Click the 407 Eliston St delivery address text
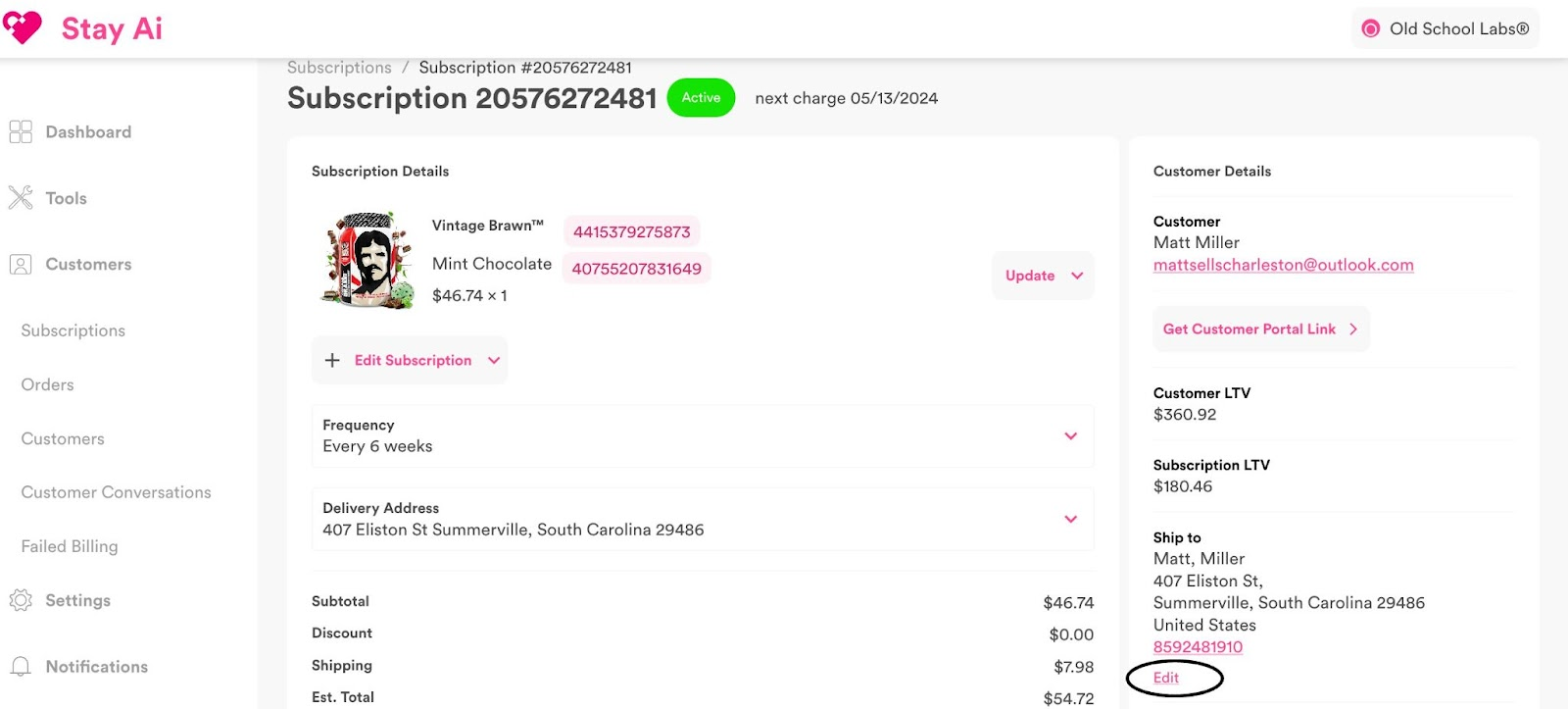 (513, 530)
